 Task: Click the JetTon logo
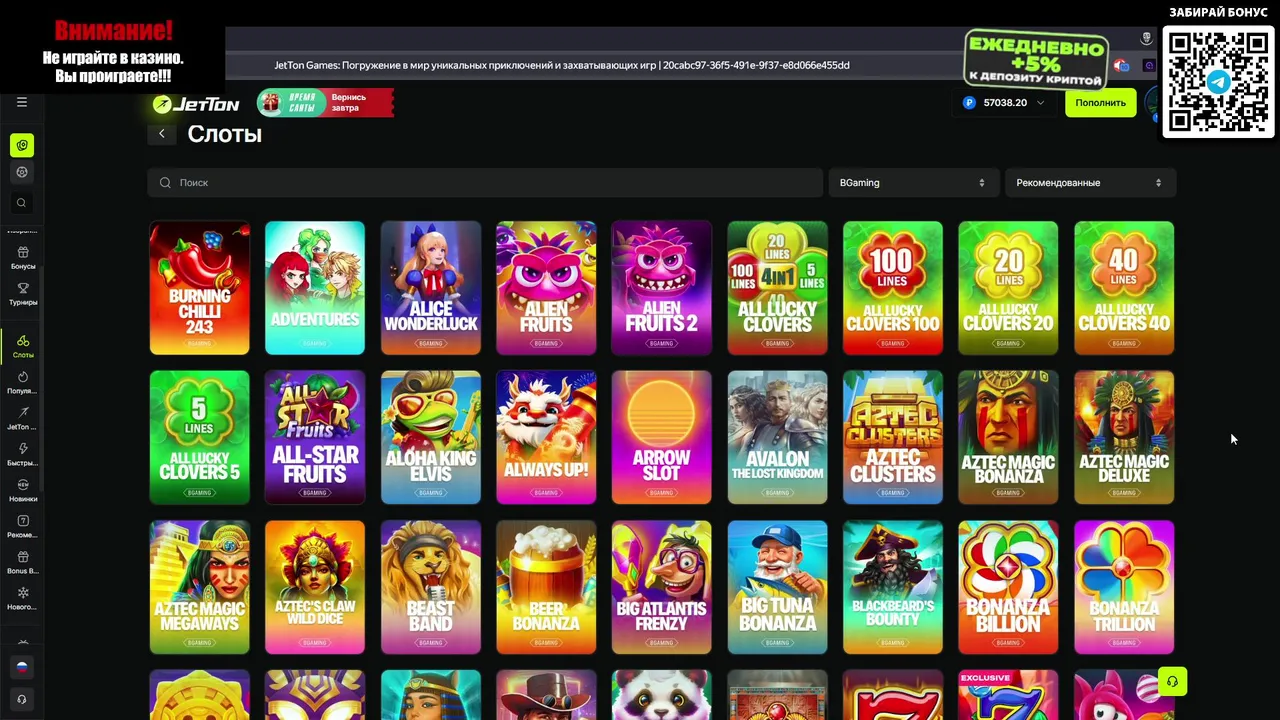click(196, 104)
